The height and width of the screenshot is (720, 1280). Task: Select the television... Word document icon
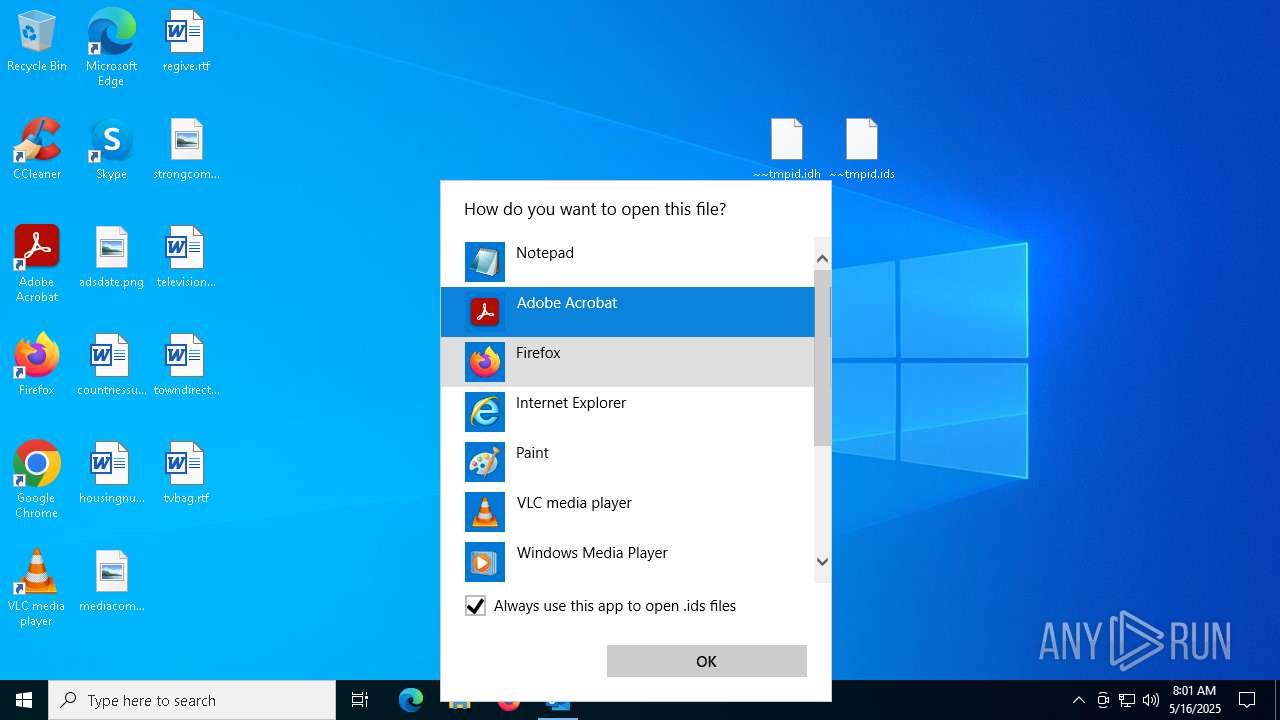coord(186,258)
